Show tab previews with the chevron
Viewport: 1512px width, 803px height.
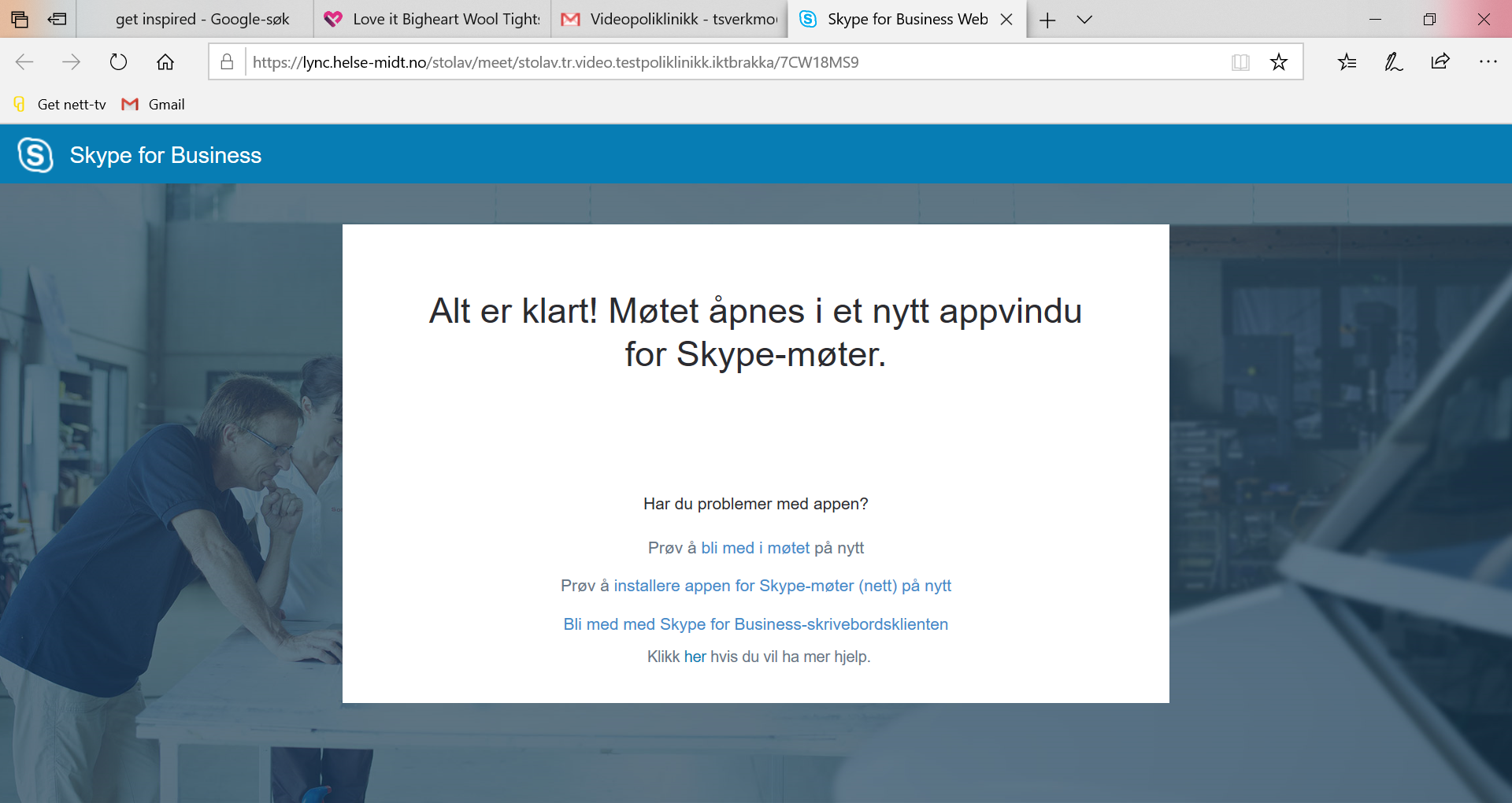[1085, 20]
